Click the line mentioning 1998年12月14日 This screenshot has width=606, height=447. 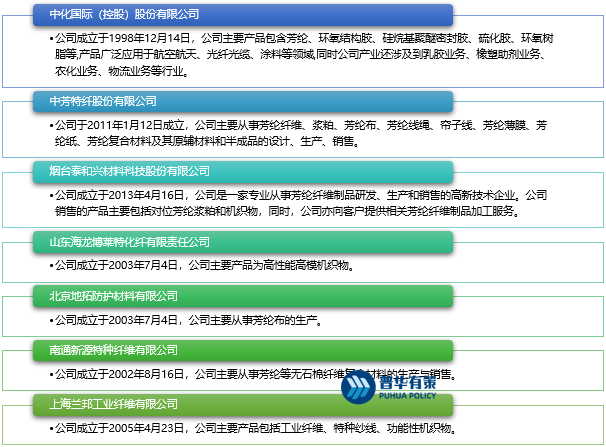tap(300, 37)
